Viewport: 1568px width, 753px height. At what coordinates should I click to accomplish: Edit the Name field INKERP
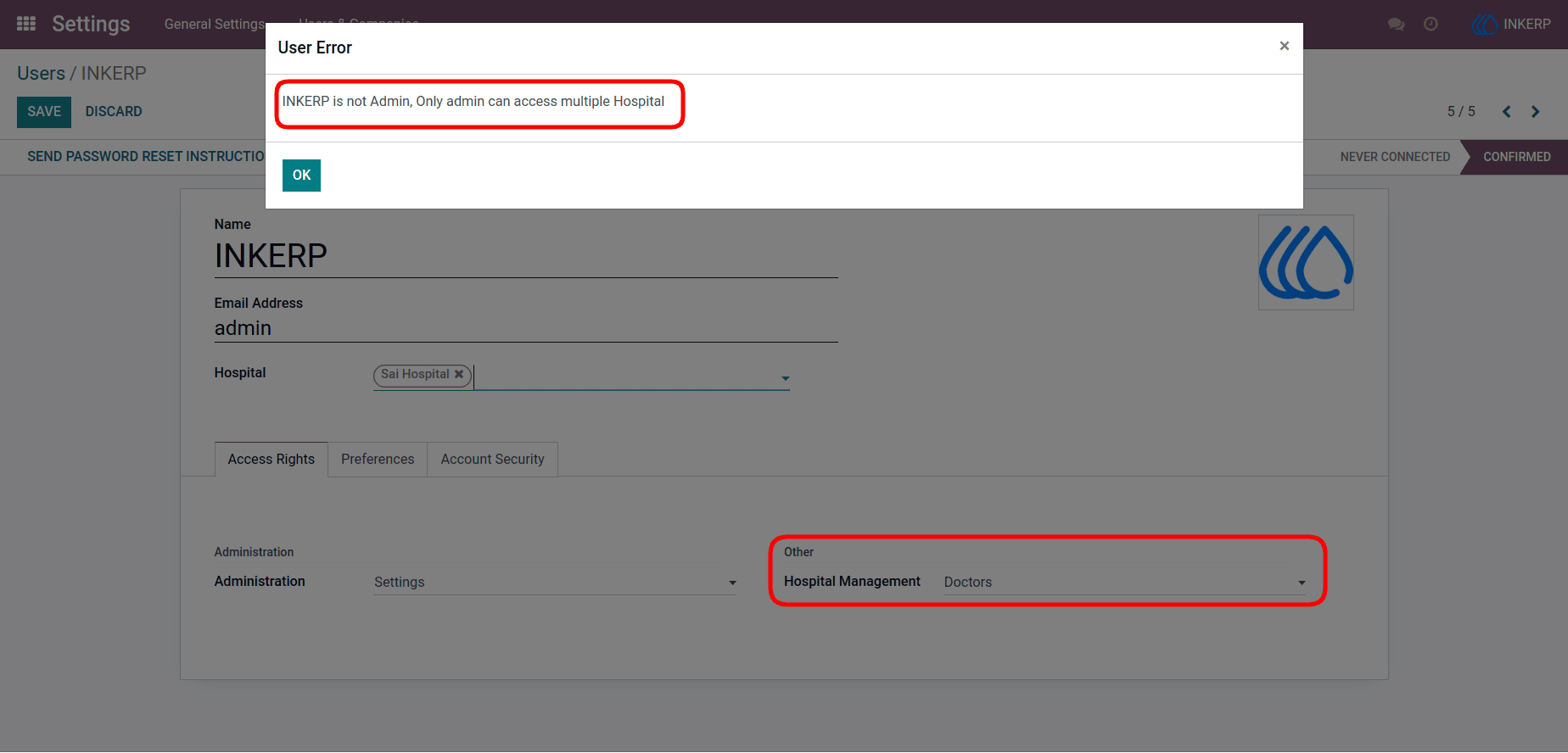click(x=526, y=256)
